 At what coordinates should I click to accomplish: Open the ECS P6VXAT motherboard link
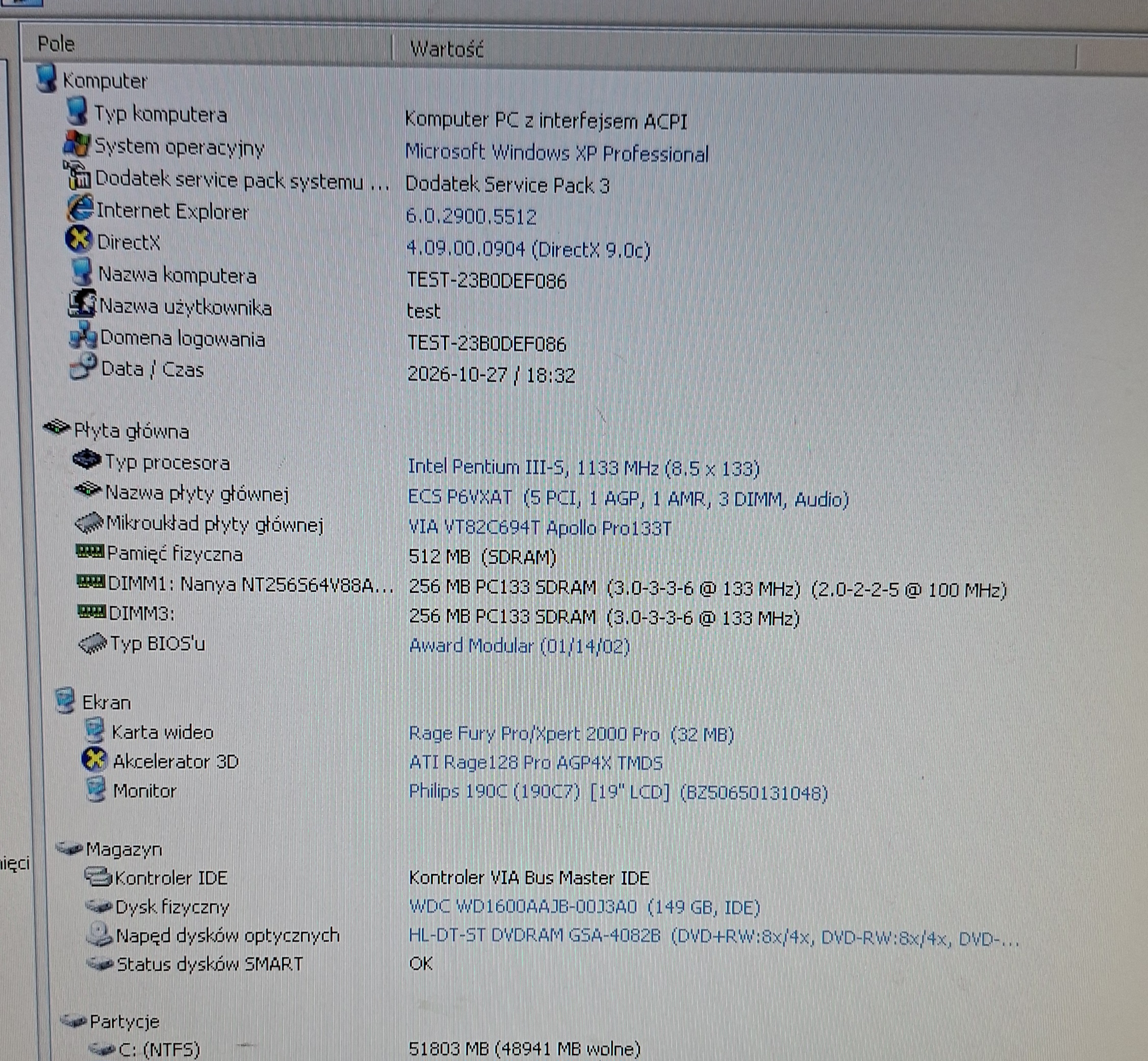628,498
